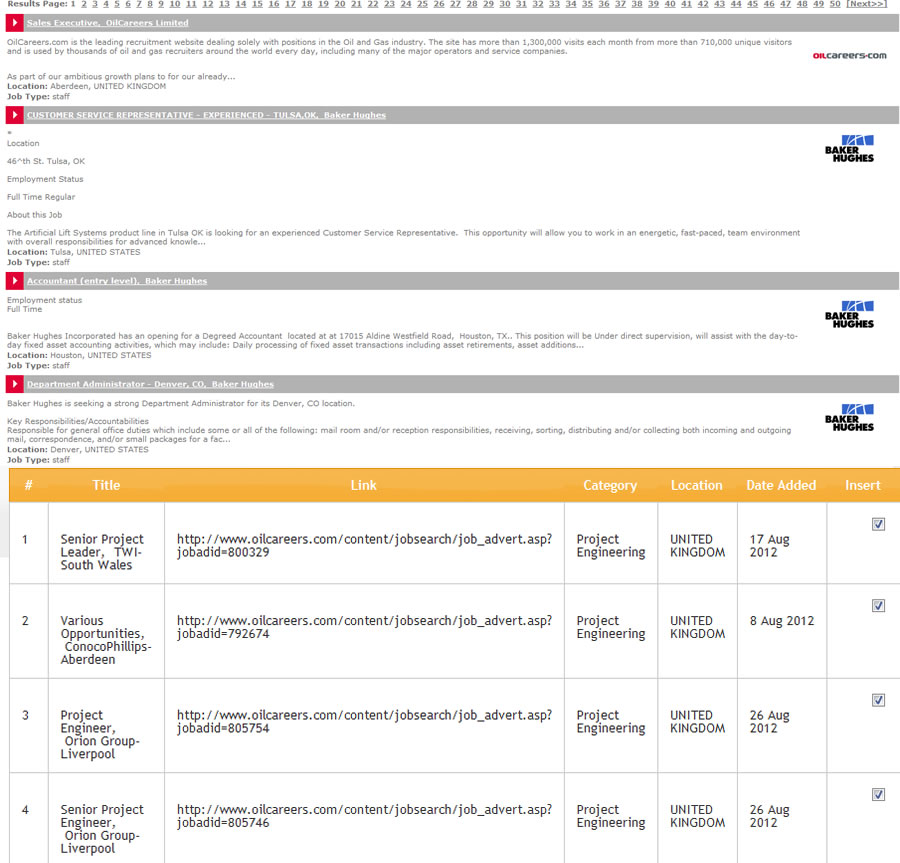Open Department Administrator Denver job link
This screenshot has height=863, width=900.
(150, 384)
